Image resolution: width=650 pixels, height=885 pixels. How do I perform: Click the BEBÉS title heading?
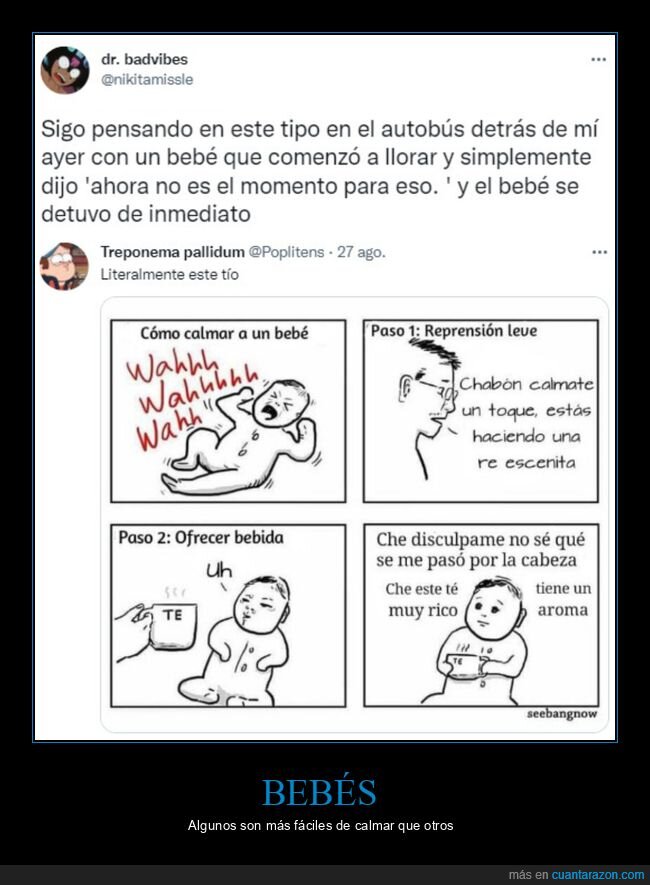319,792
